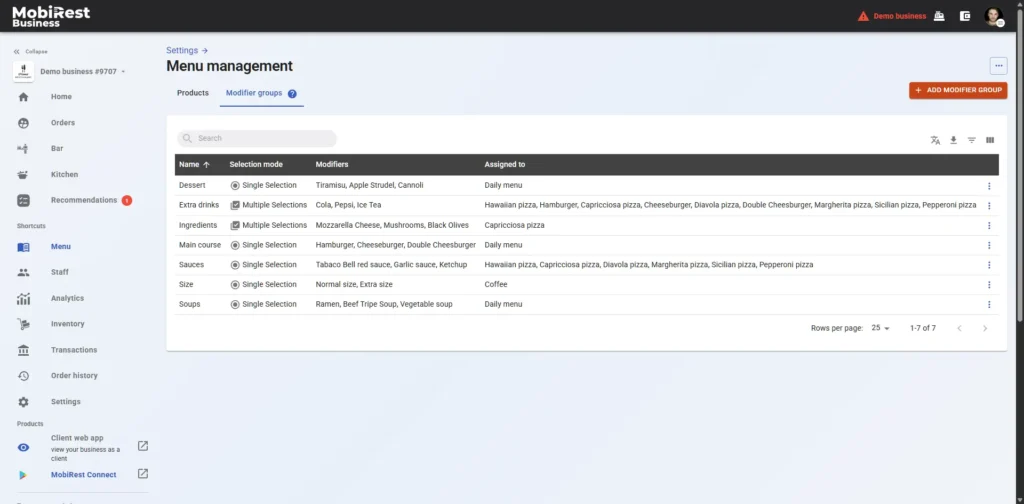
Task: Click the help icon beside Modifier groups
Action: [292, 93]
